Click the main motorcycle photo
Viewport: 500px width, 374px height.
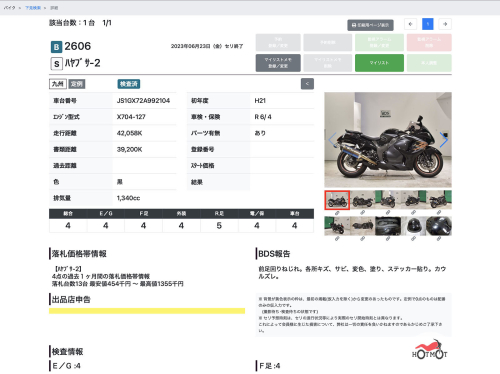[388, 140]
